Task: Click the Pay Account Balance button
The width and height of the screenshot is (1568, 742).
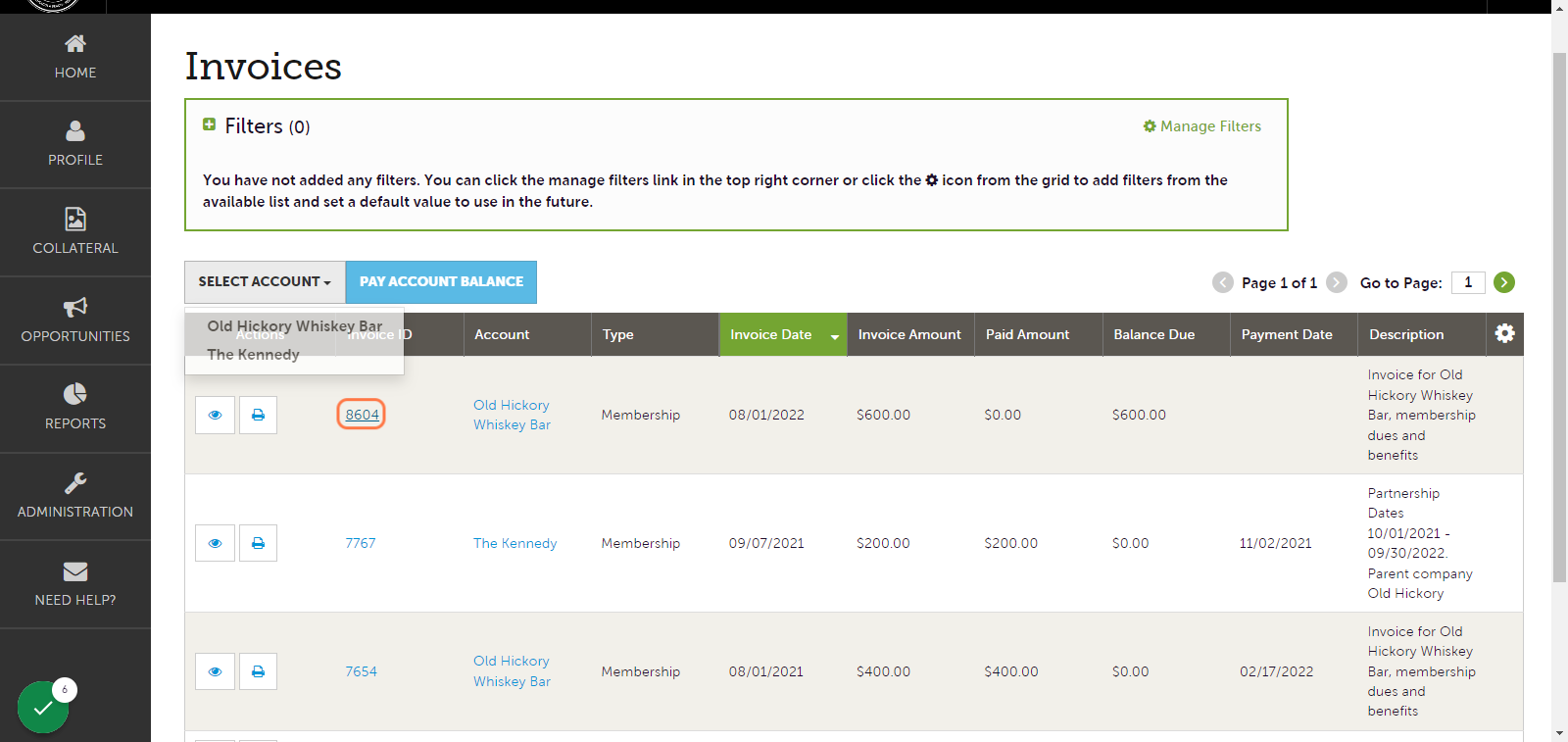Action: pos(441,281)
